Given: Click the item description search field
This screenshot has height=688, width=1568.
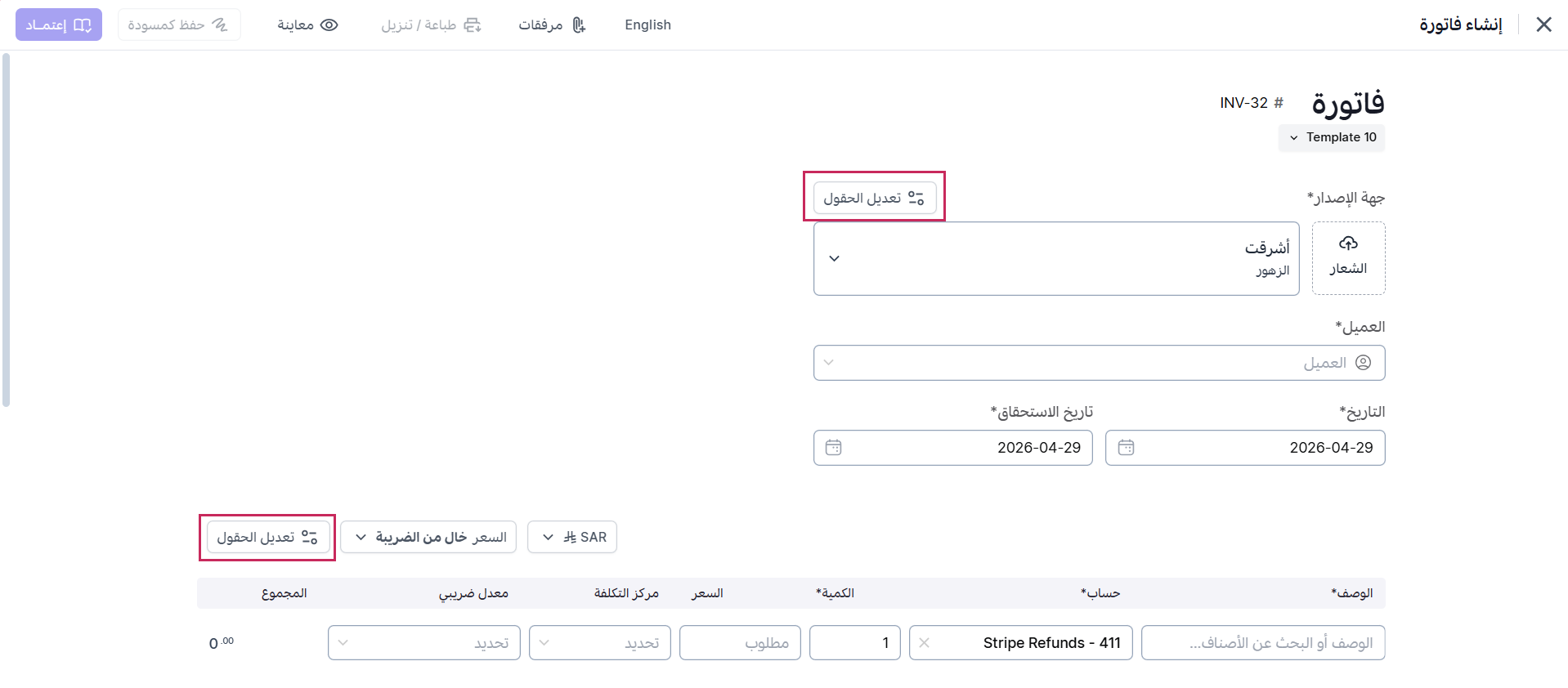Looking at the screenshot, I should pos(1262,643).
